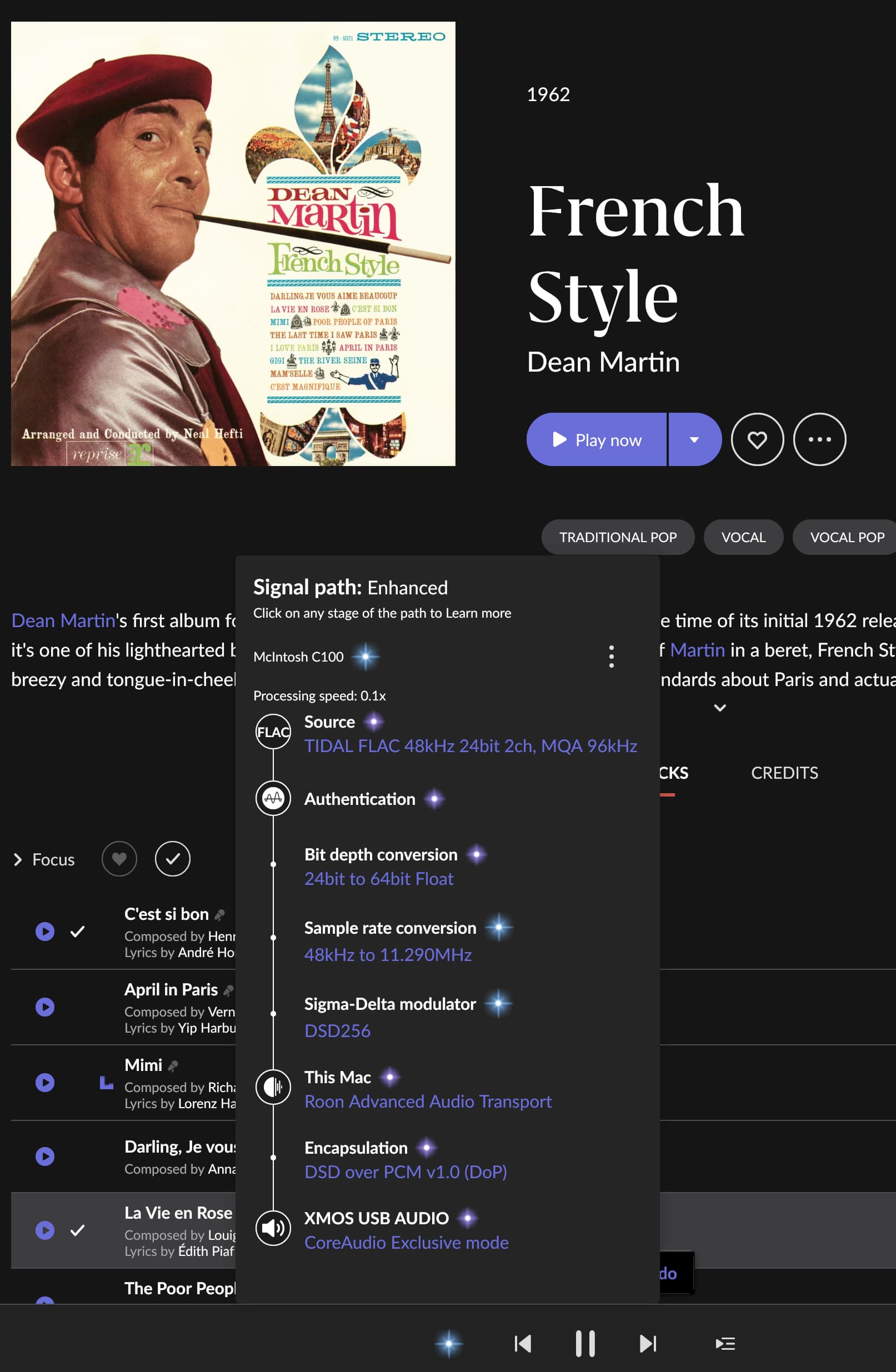Pause the current playback
The image size is (896, 1372).
pos(584,1344)
